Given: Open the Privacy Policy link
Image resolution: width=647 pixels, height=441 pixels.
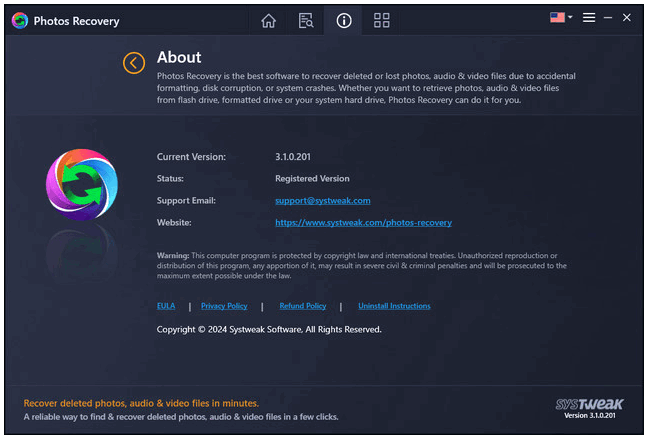Looking at the screenshot, I should [224, 306].
